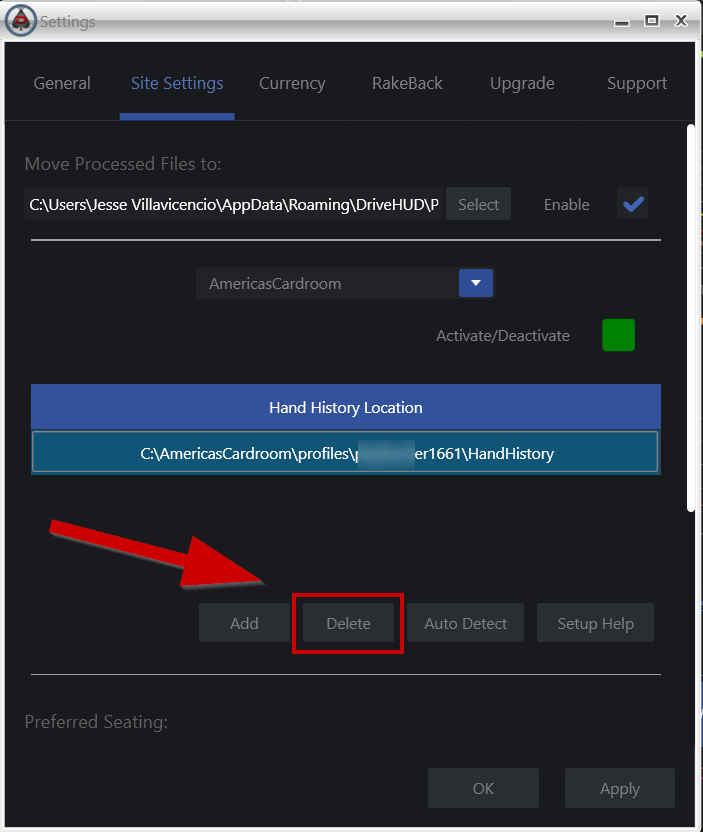Switch to Site Settings tab
The height and width of the screenshot is (832, 703).
coord(177,83)
